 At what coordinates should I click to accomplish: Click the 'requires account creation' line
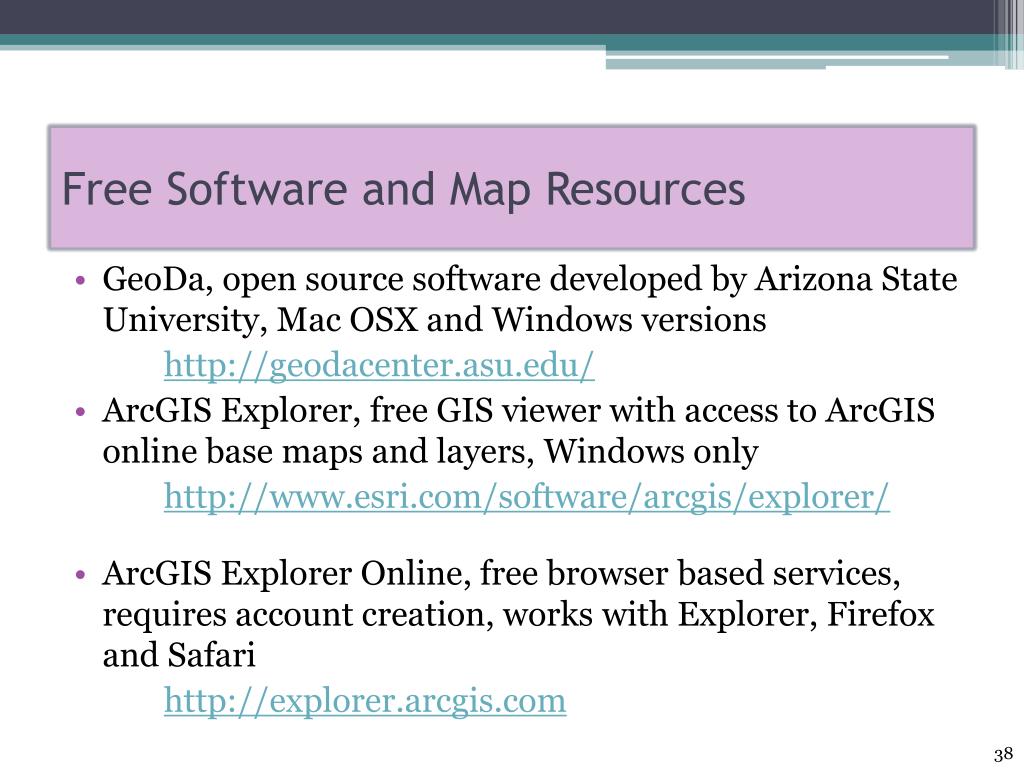tap(519, 615)
